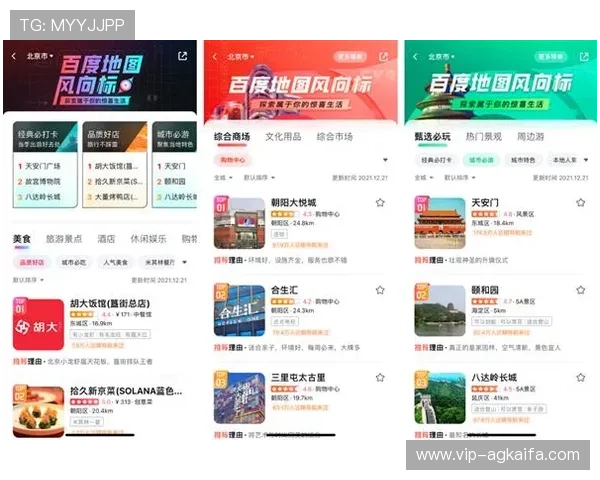Tap back arrow in the dark-banner screen
The image size is (600, 480).
14,56
